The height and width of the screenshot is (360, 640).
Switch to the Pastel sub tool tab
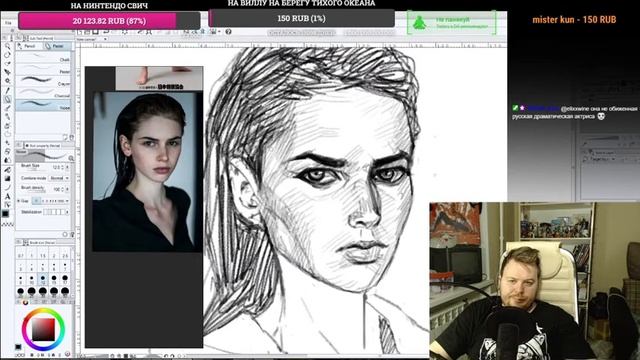click(x=58, y=46)
